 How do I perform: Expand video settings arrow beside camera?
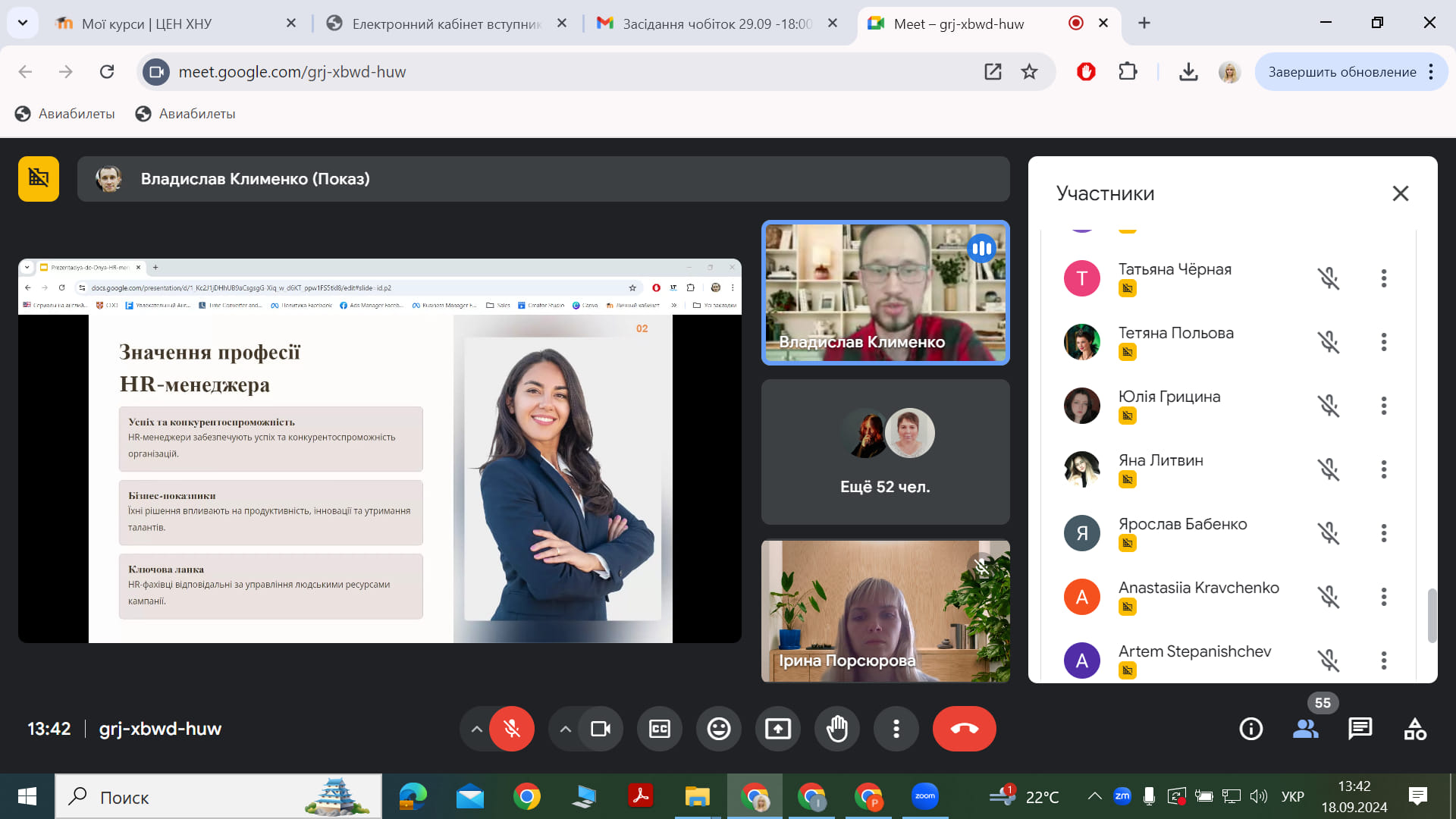tap(565, 729)
